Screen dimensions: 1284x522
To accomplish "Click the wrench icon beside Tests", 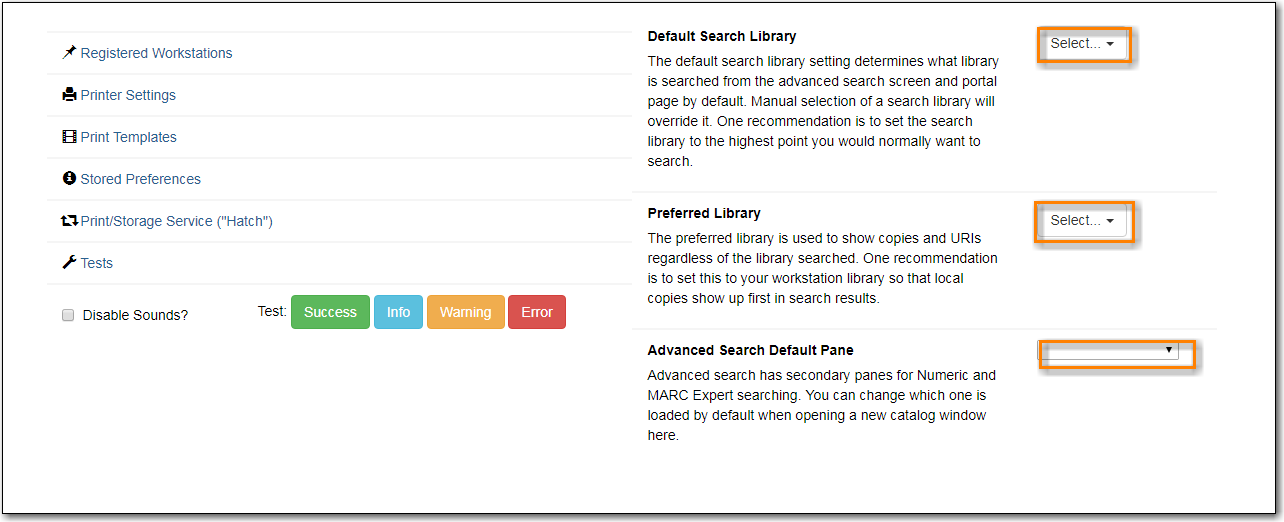I will point(69,263).
